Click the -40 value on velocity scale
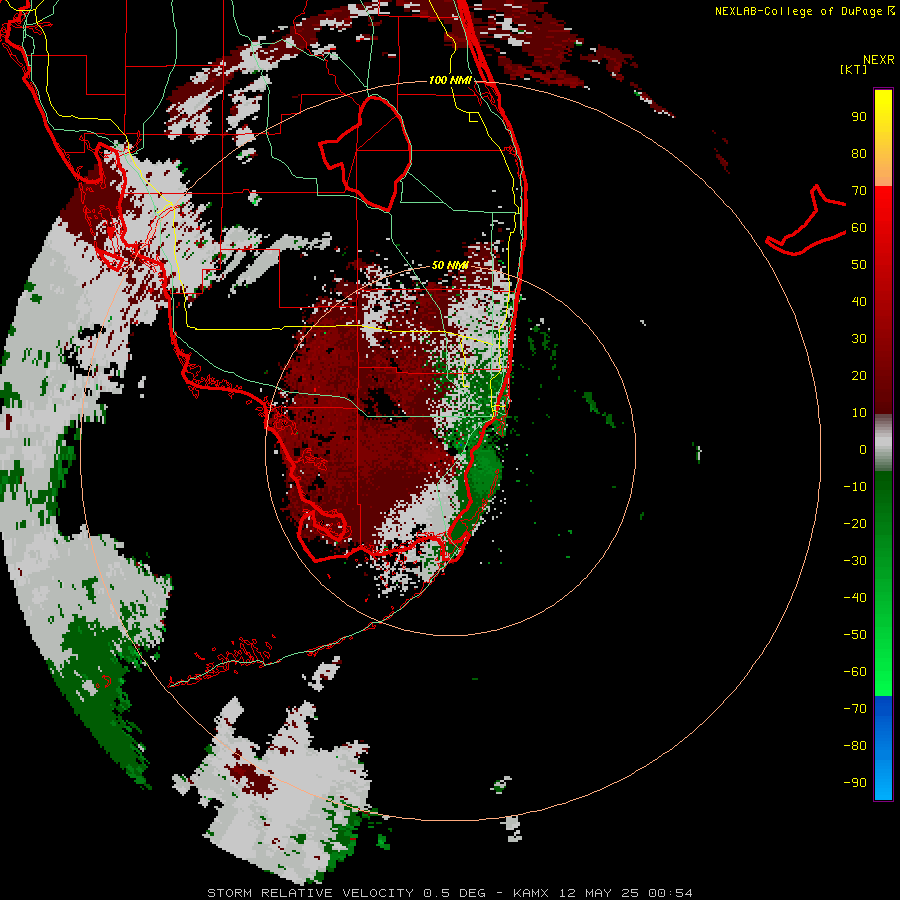 pos(855,598)
